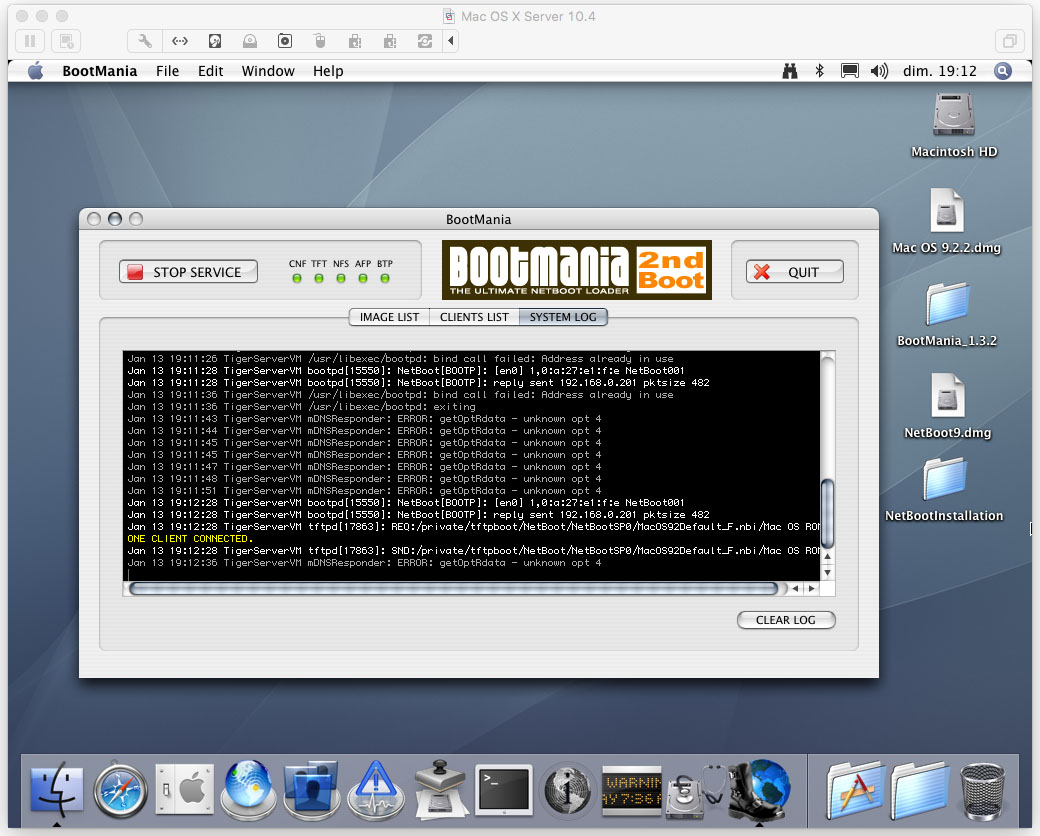
Task: Click the STOP SERVICE button
Action: point(188,272)
